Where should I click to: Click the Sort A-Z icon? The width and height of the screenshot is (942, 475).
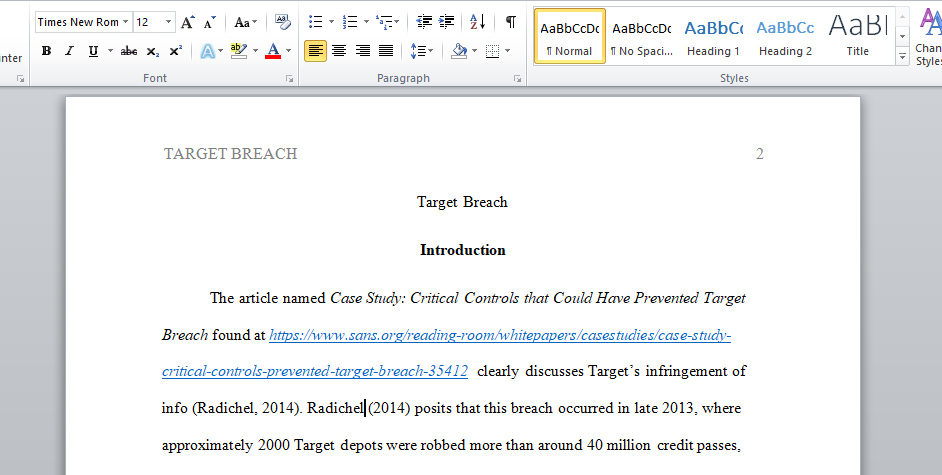pos(478,22)
